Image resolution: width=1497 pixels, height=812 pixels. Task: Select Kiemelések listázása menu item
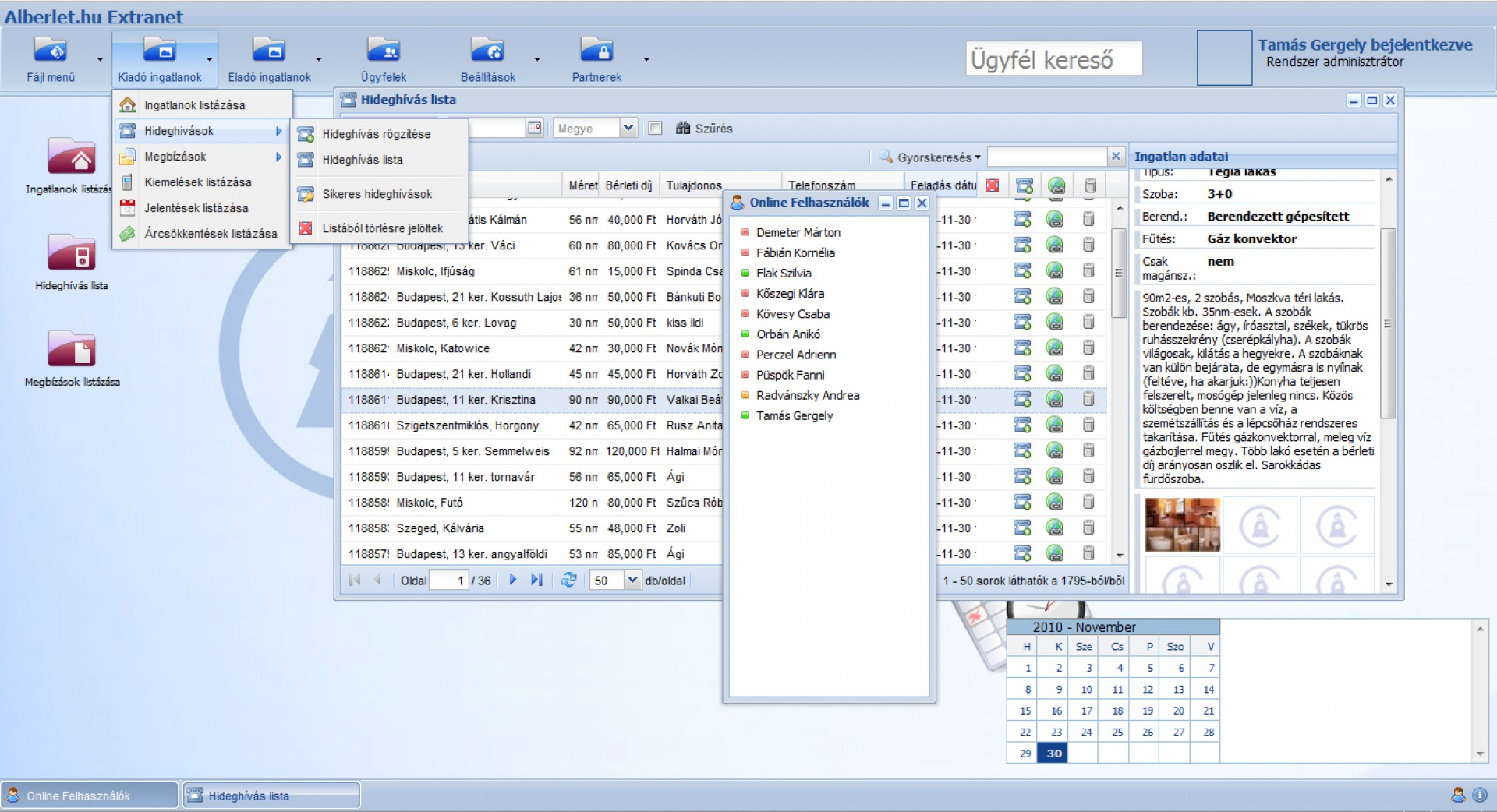203,182
